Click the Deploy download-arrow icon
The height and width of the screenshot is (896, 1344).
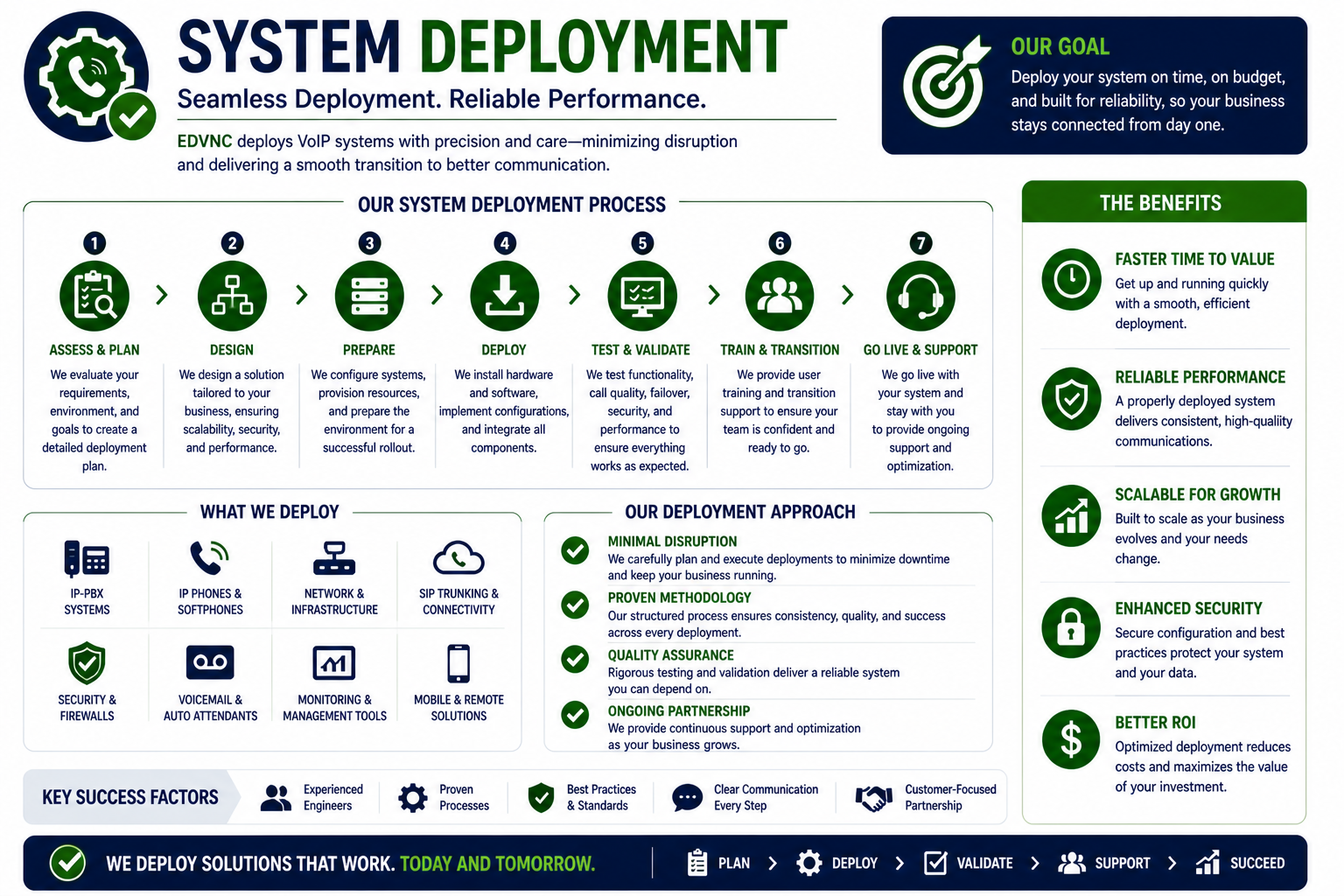505,296
